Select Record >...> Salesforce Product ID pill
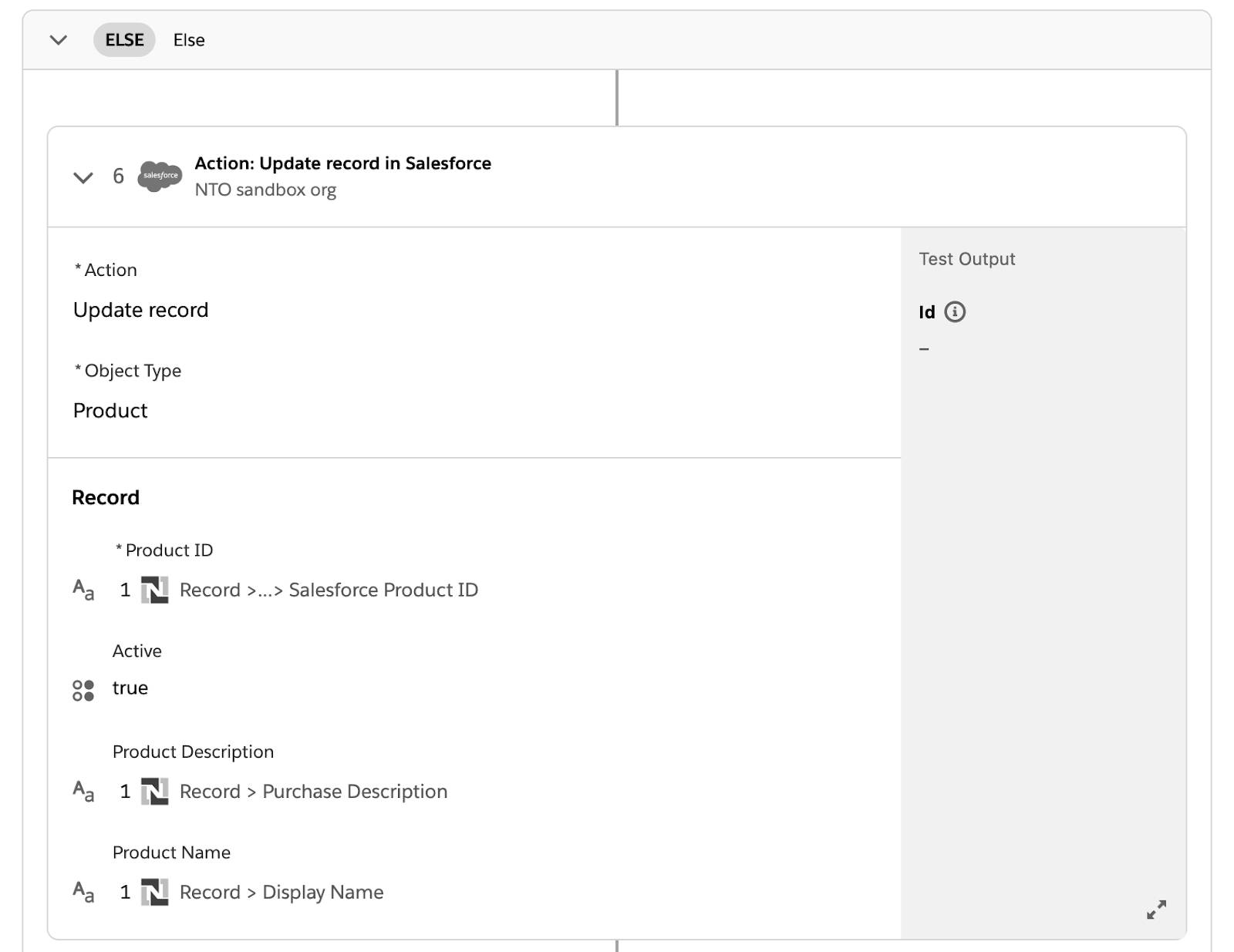 pos(329,590)
